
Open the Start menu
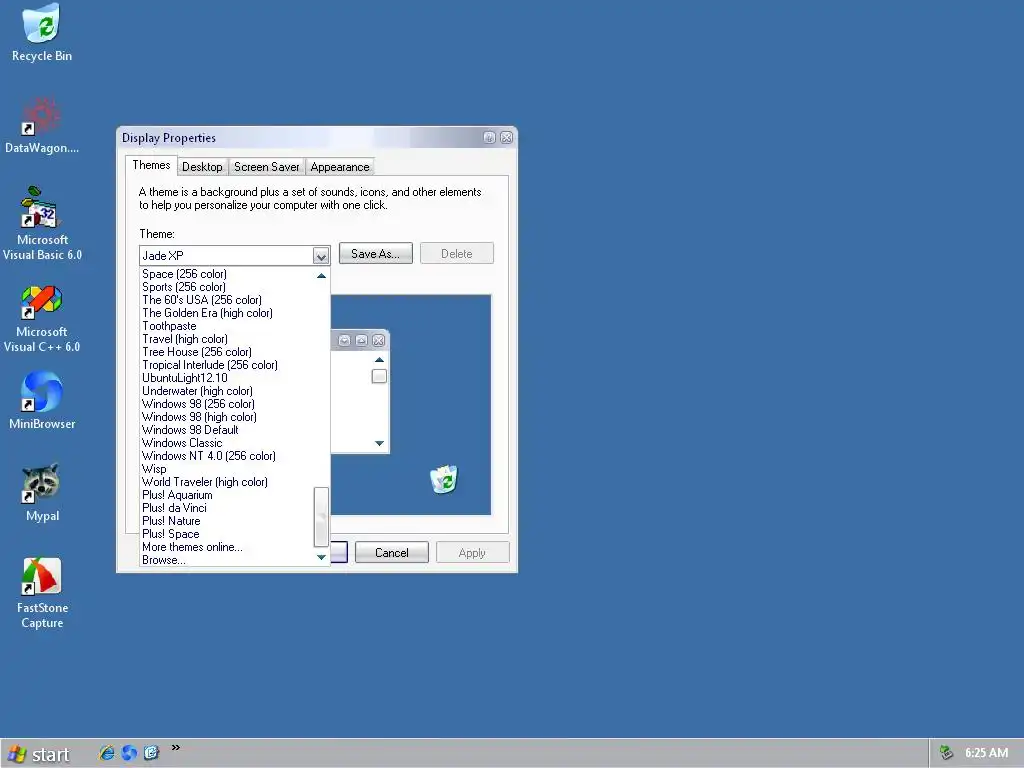38,754
